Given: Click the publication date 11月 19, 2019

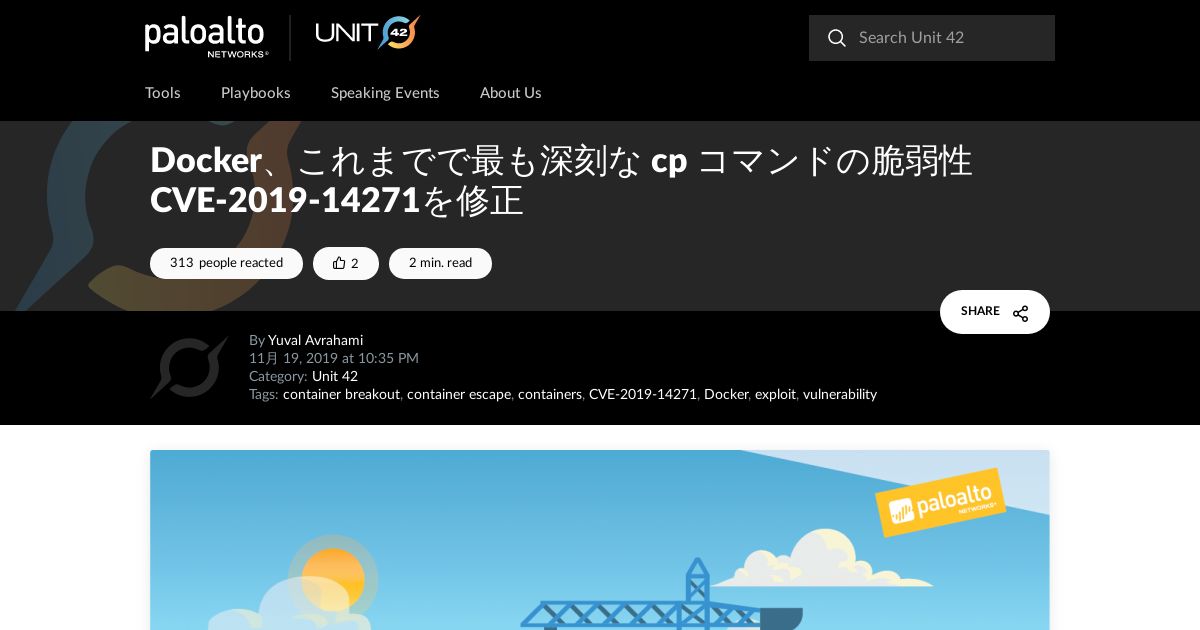Looking at the screenshot, I should (334, 359).
